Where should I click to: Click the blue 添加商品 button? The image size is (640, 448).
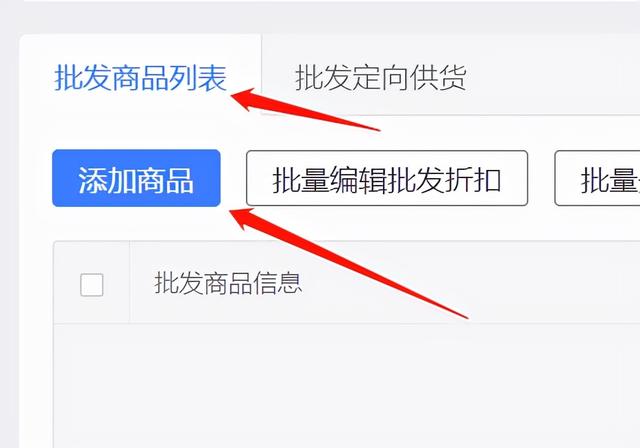click(136, 178)
